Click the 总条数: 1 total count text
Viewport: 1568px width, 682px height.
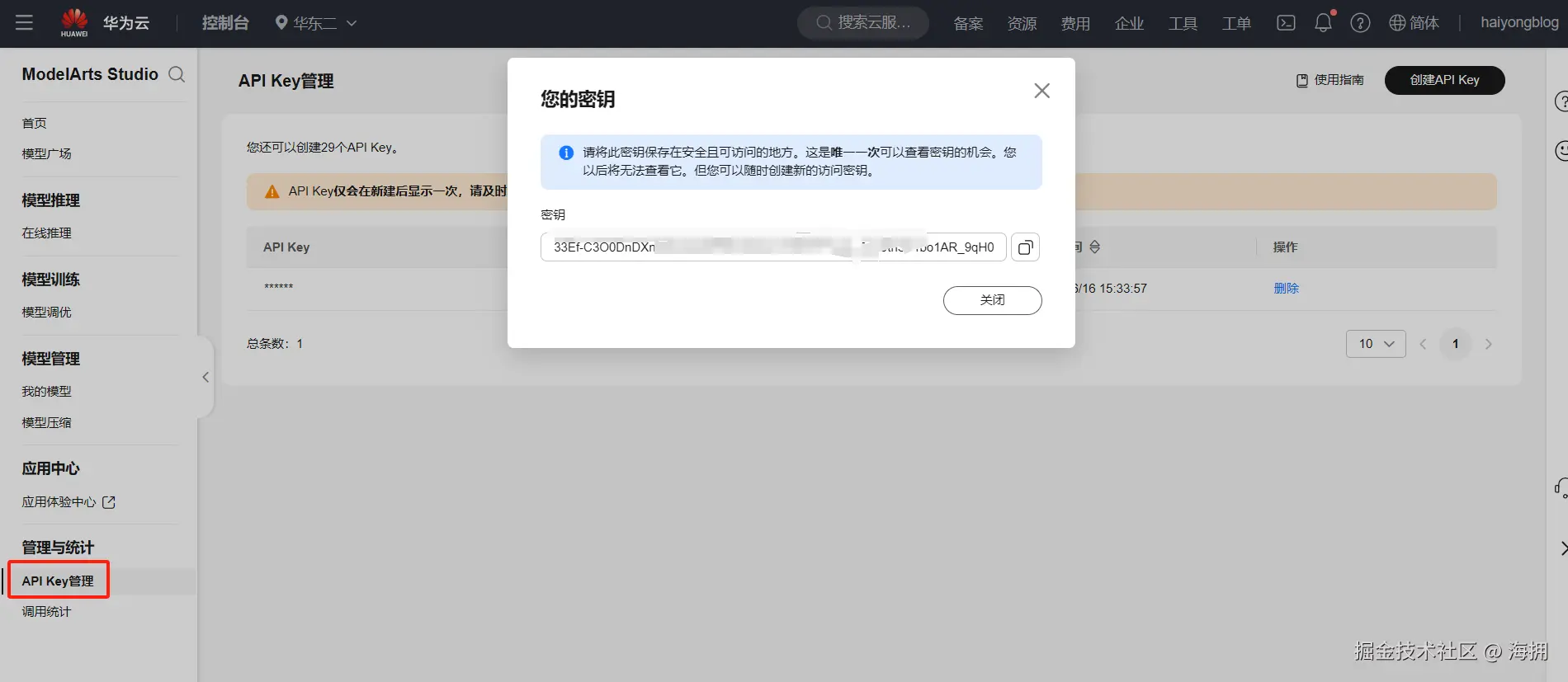275,344
